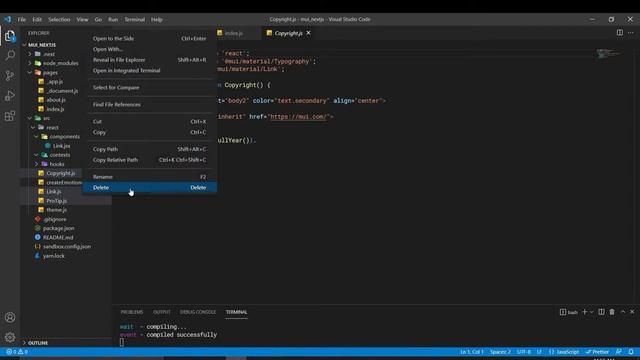Open the Edit menu
Screen dimensions: 640x360
37,19
